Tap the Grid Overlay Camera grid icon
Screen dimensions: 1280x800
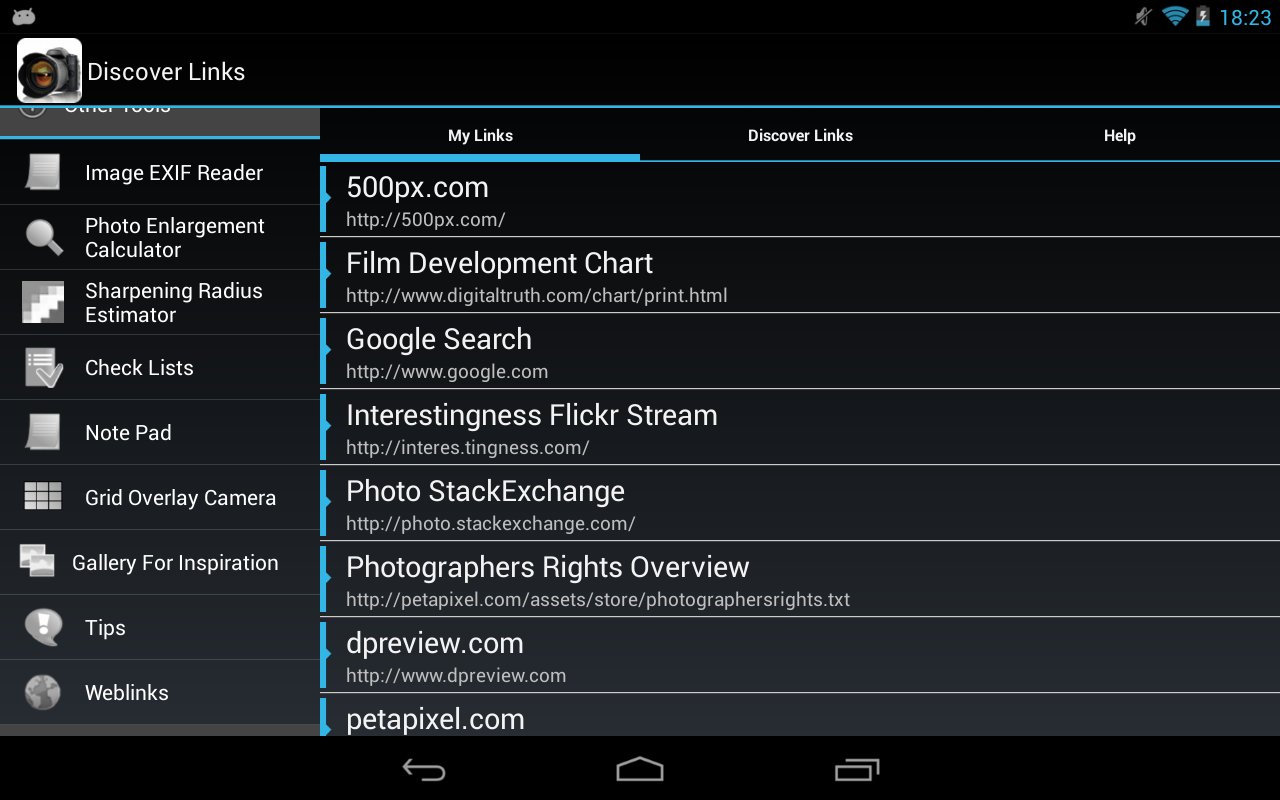click(43, 497)
